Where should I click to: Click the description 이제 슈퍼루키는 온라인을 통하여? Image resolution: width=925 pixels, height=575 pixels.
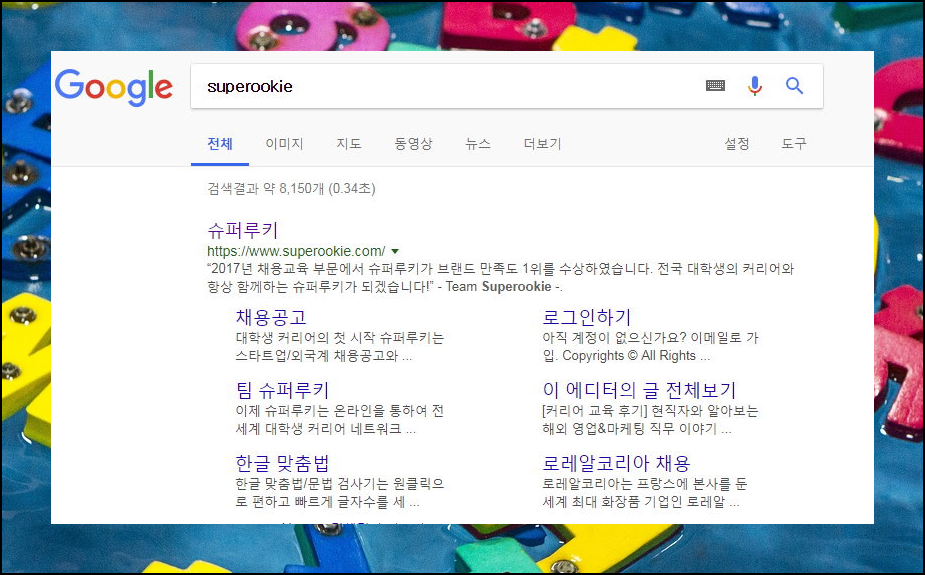point(340,419)
